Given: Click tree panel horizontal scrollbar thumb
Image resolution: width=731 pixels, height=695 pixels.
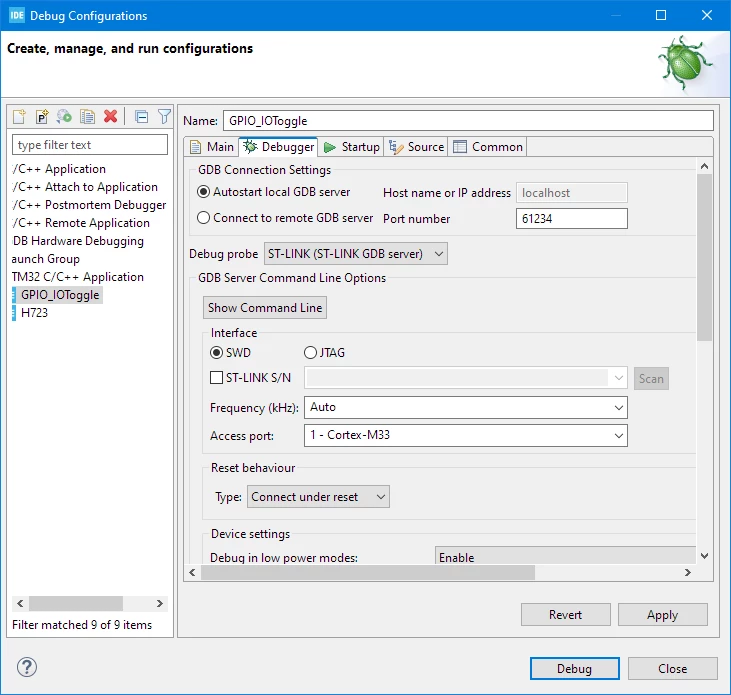Looking at the screenshot, I should coord(76,603).
